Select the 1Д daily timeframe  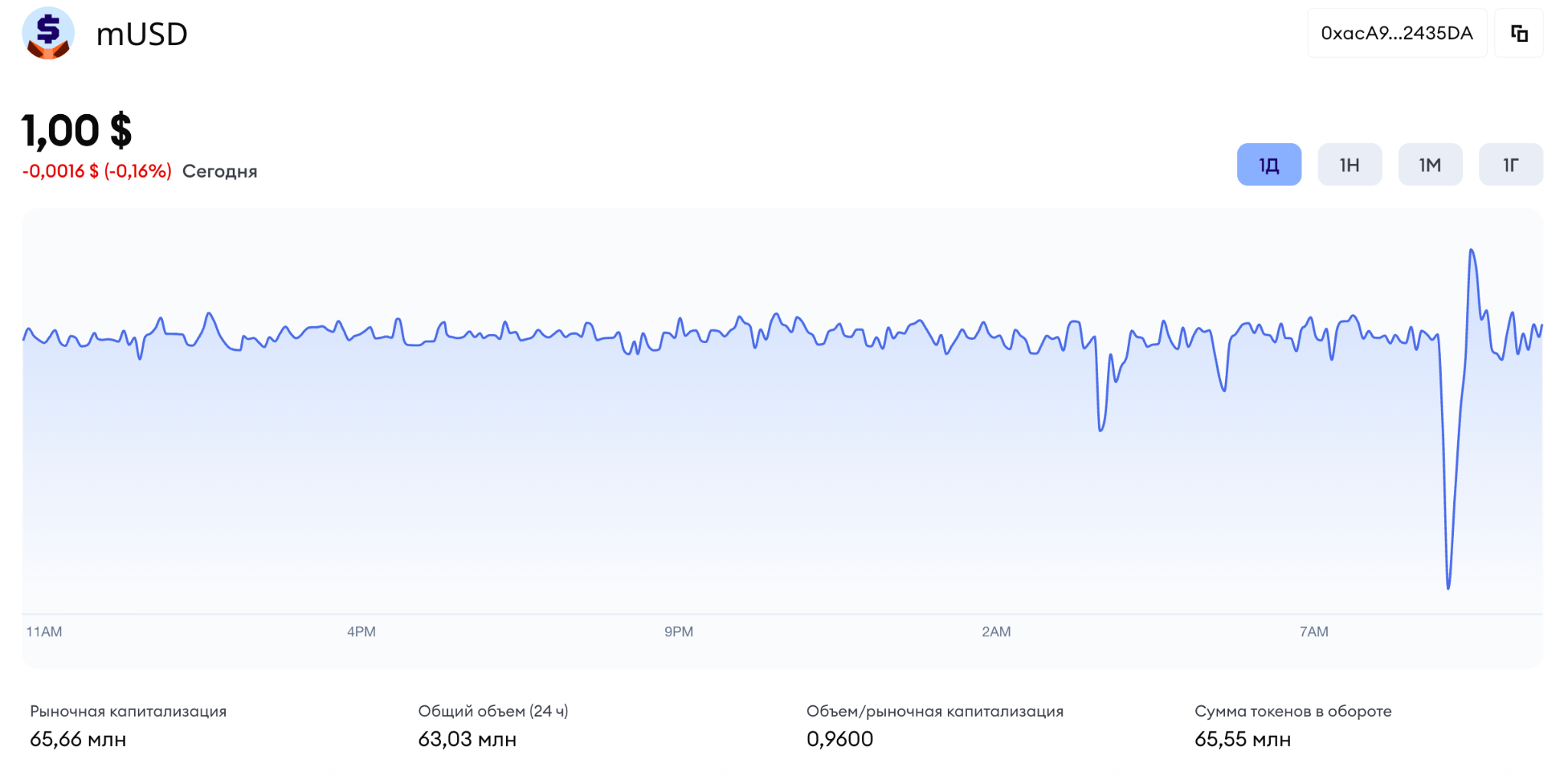[1269, 164]
